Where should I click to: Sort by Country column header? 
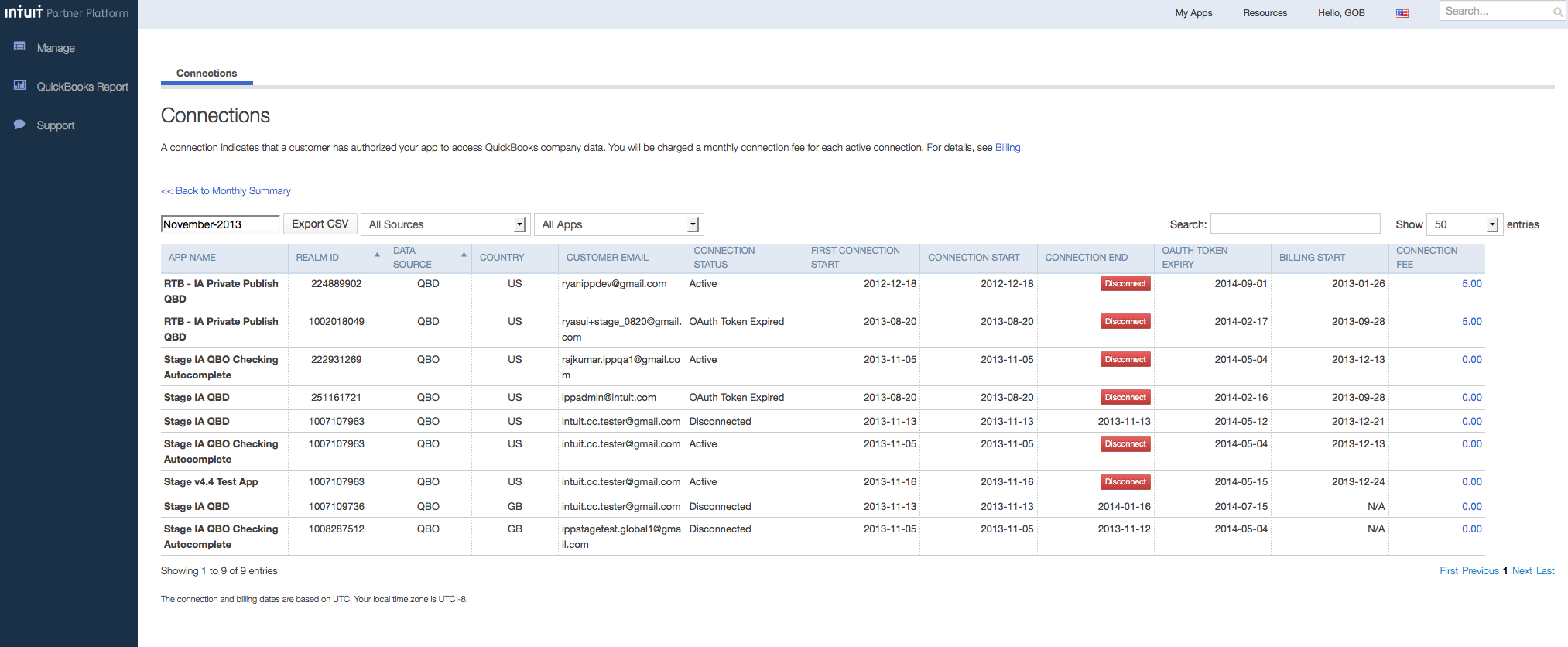coord(515,258)
